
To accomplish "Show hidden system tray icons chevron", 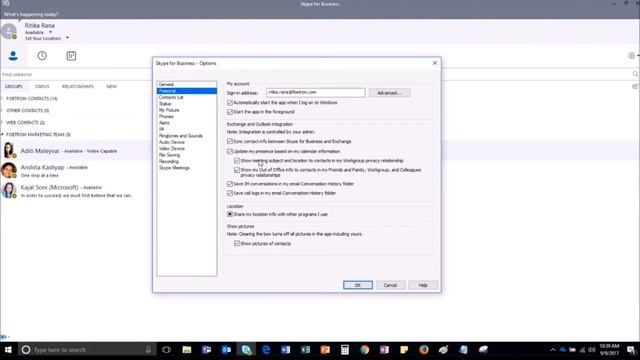I will pyautogui.click(x=553, y=350).
